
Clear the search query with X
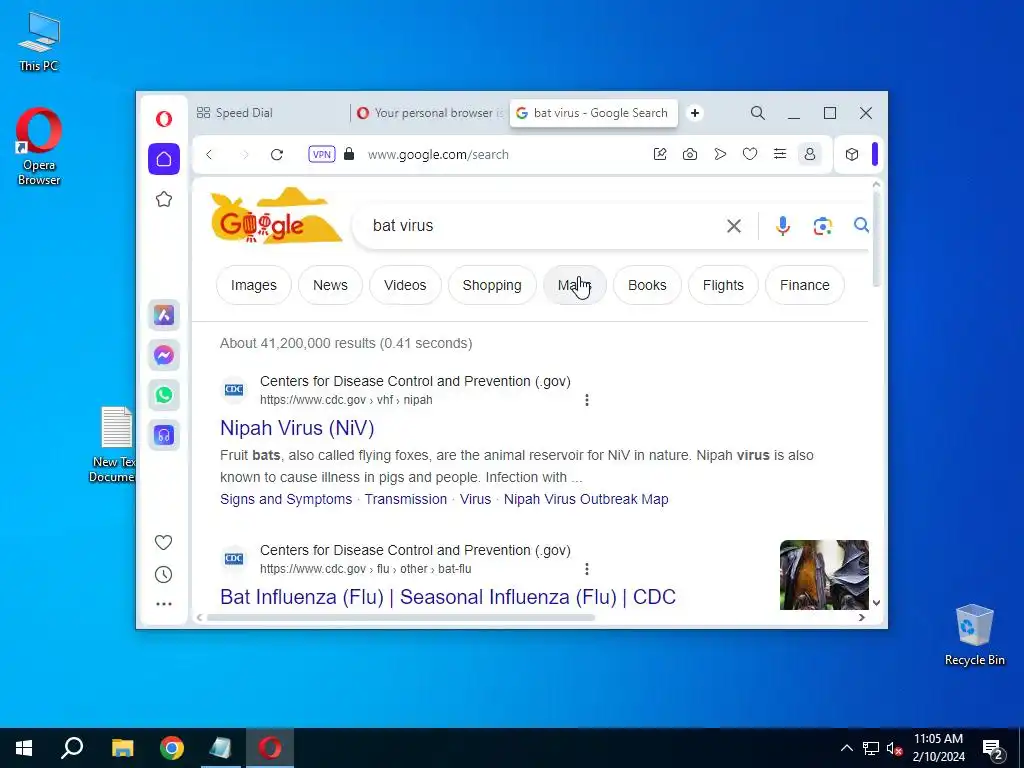click(x=734, y=226)
